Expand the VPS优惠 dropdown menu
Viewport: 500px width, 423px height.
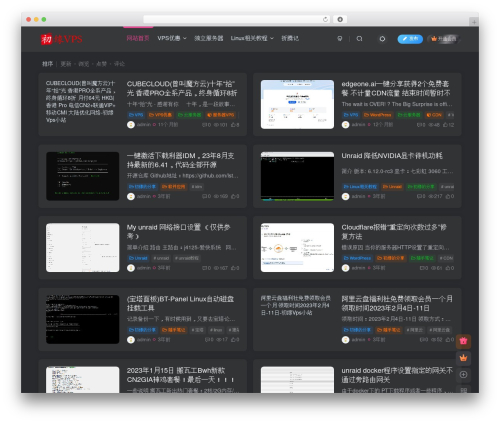coord(172,38)
